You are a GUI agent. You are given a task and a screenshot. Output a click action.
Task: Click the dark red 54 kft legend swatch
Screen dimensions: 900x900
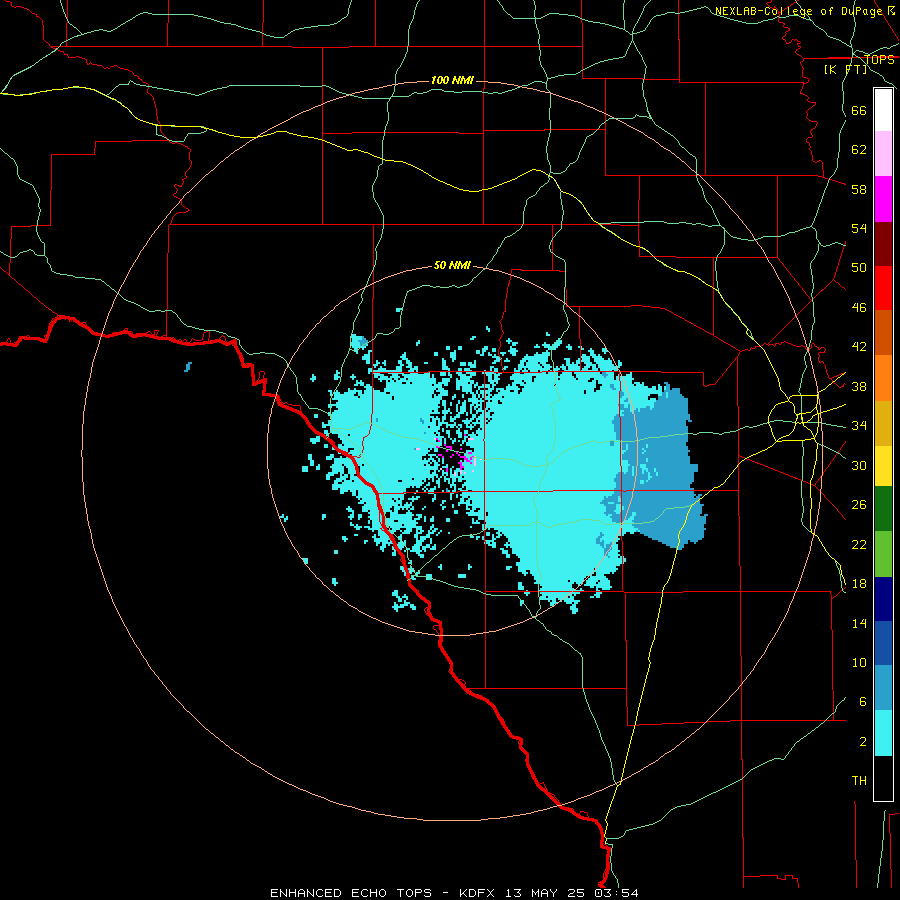(x=883, y=244)
